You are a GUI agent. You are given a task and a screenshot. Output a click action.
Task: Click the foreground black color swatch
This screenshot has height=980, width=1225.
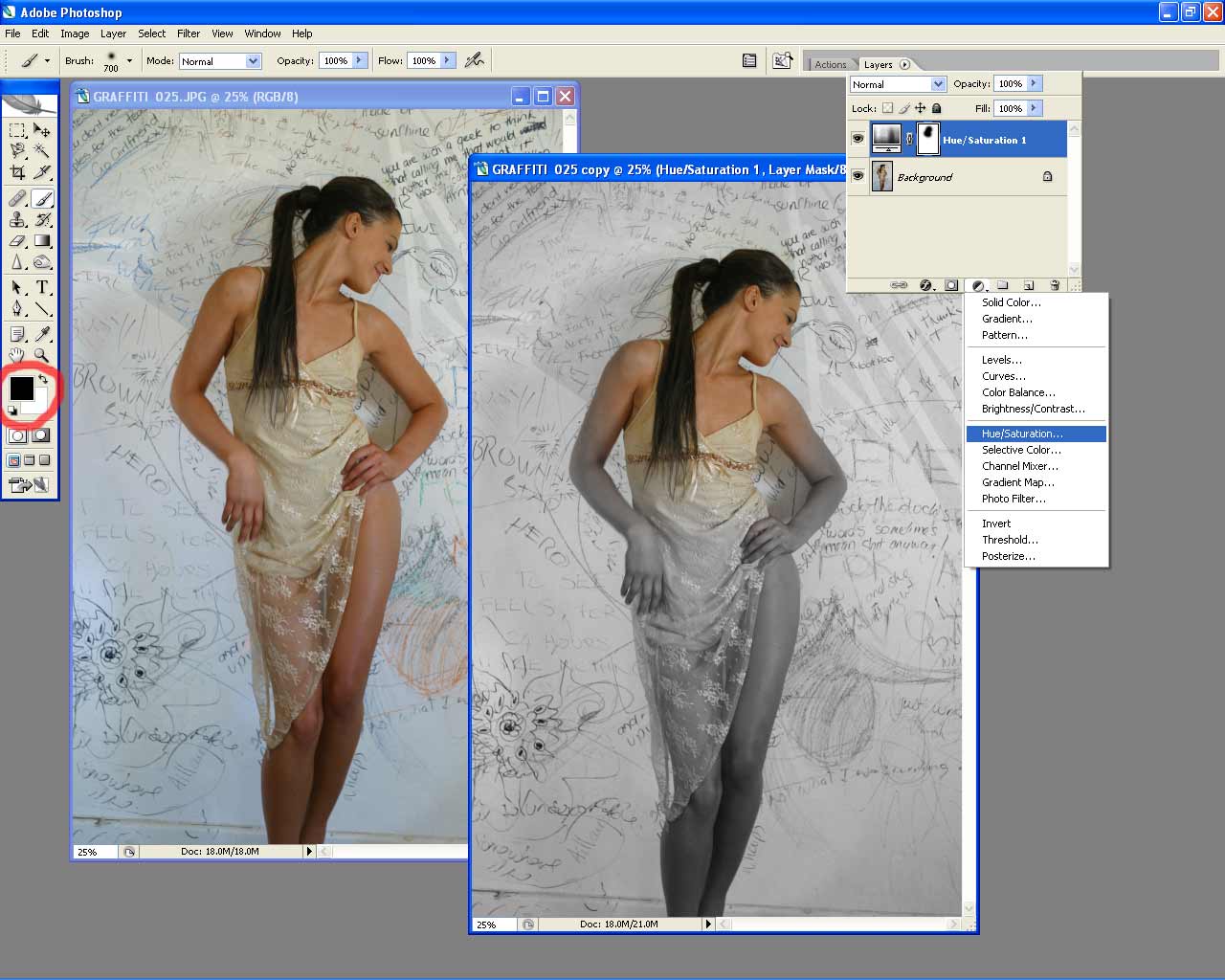coord(21,388)
